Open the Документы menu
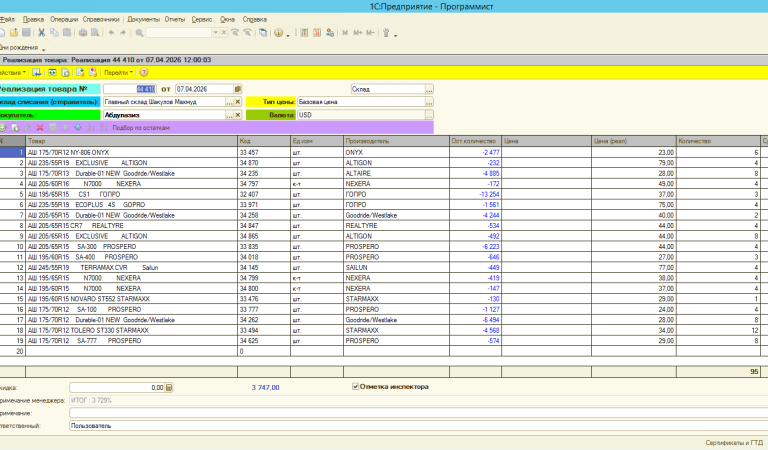This screenshot has width=768, height=450. (144, 19)
